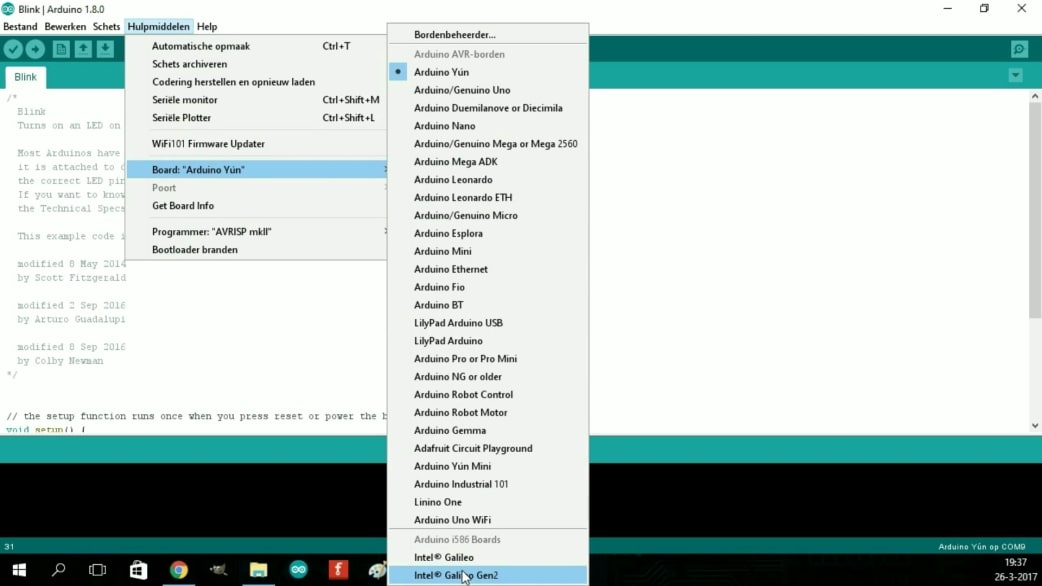Click the Verify sketch checkmark icon

tap(13, 49)
